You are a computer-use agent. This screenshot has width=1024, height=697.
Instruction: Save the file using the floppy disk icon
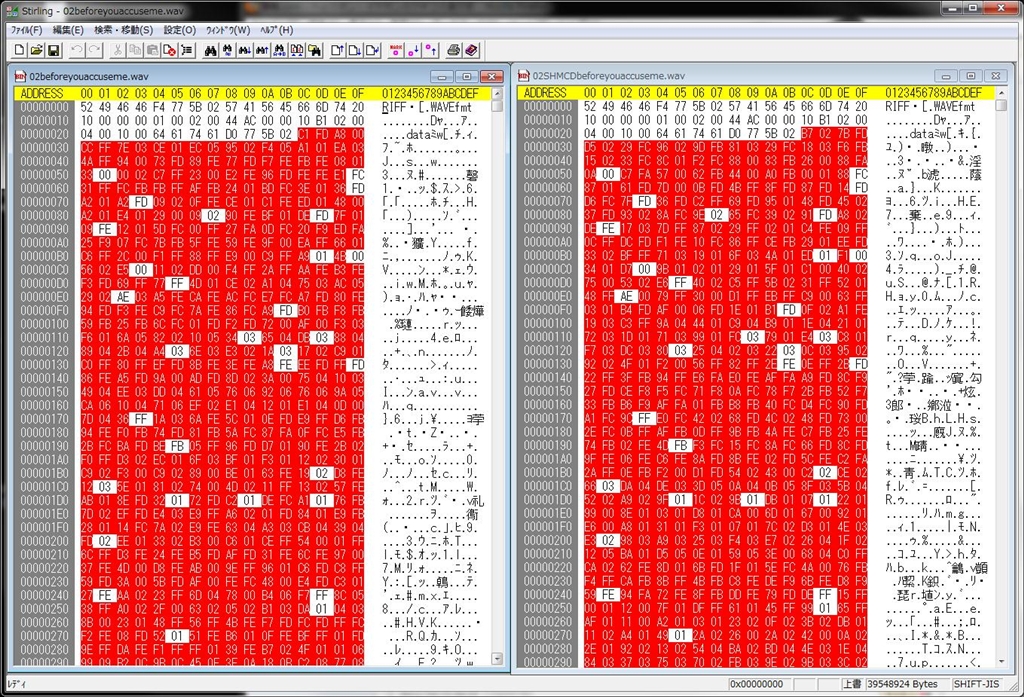tap(53, 50)
